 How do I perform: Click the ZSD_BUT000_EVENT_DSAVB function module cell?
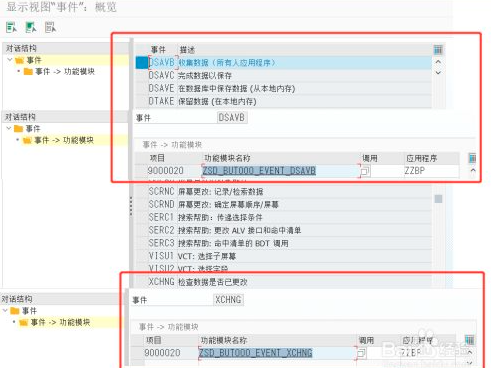pos(281,171)
